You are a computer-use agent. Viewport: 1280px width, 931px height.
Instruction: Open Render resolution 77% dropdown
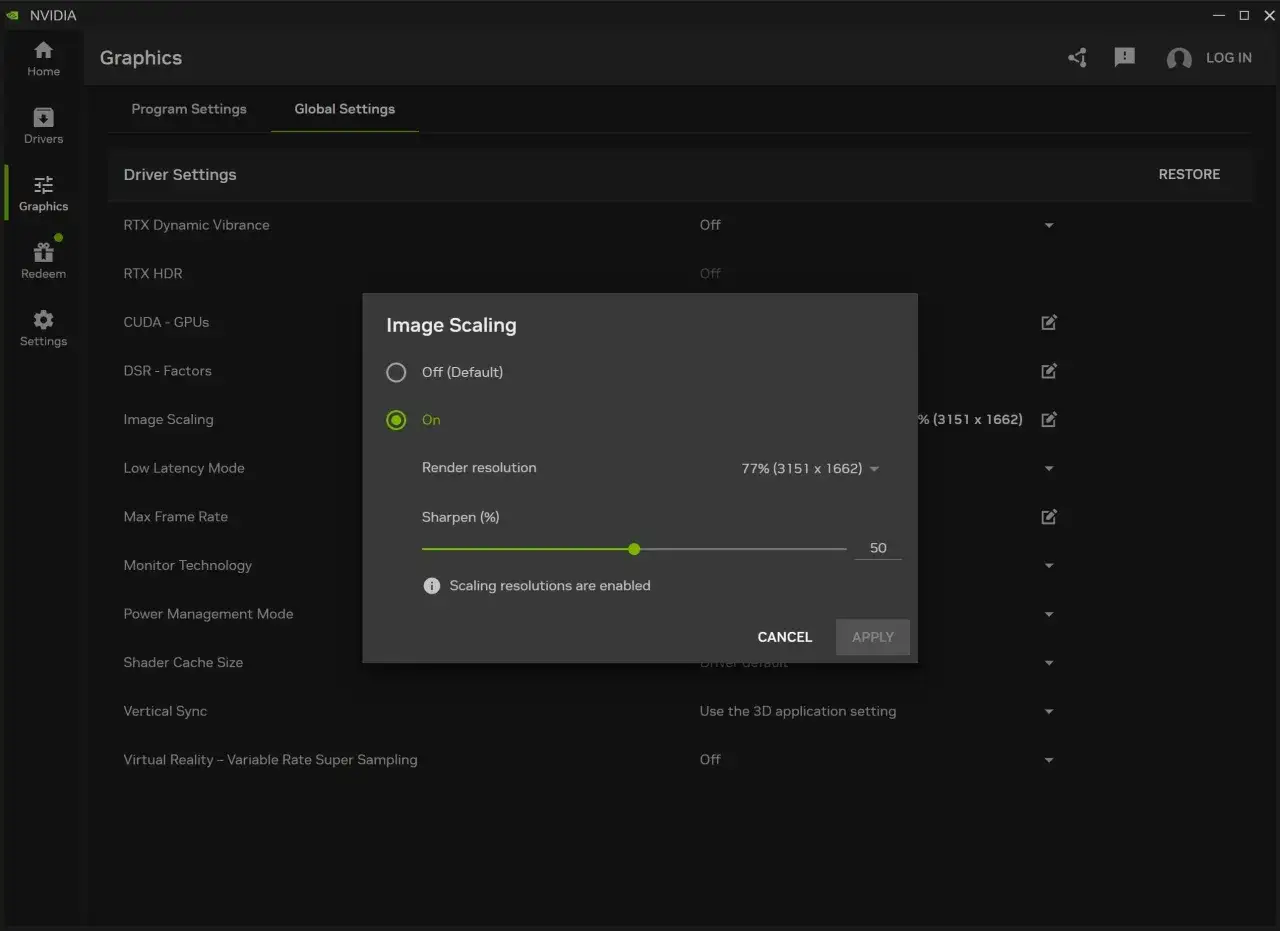click(811, 468)
